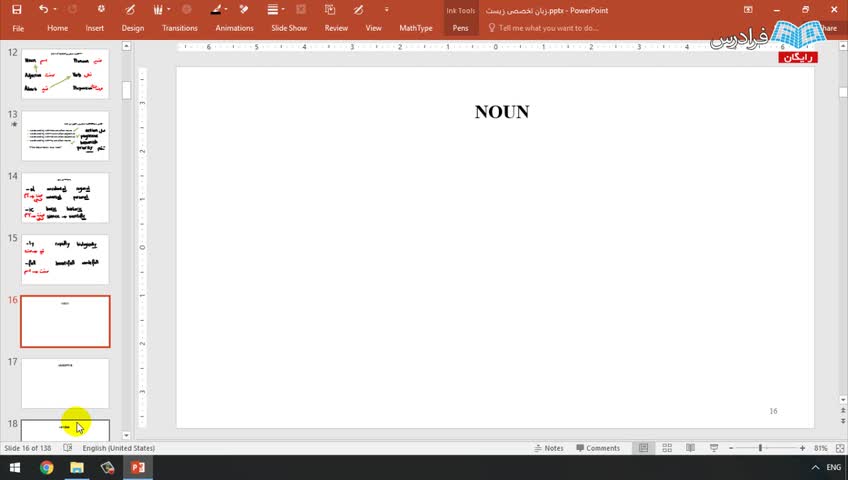Select the View tab
The image size is (848, 480).
tap(373, 28)
